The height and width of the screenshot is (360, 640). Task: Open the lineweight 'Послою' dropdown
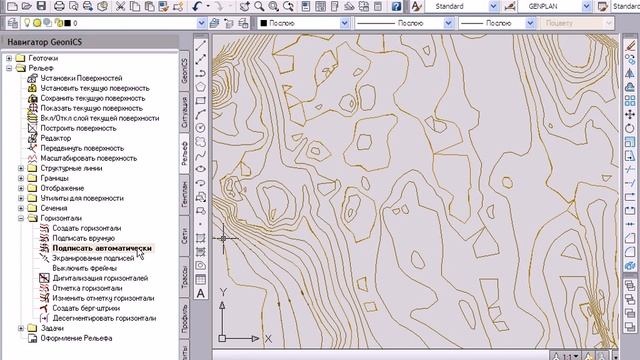530,23
